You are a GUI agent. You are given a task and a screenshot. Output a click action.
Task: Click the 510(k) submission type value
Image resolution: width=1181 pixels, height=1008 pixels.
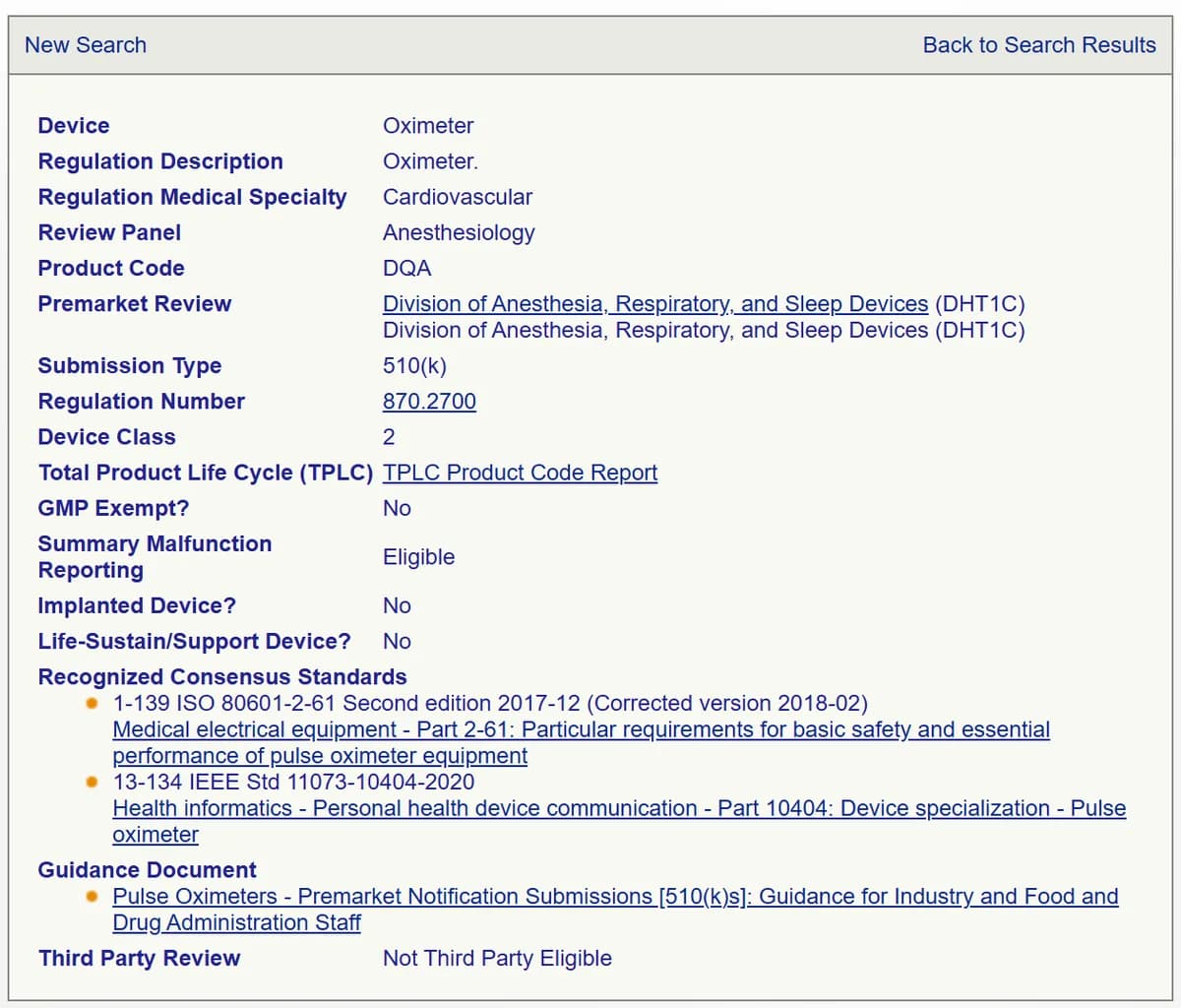(414, 366)
